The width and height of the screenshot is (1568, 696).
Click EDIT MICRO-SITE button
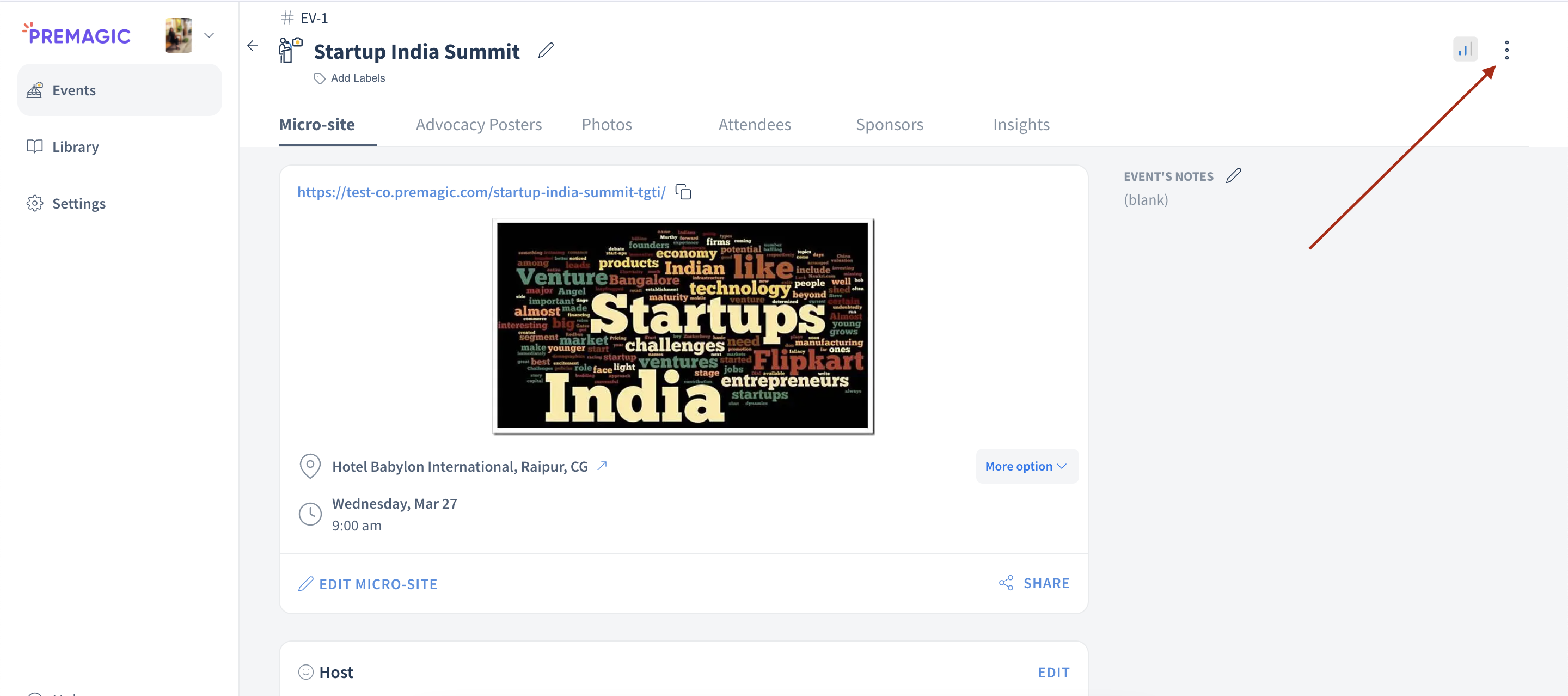(367, 583)
